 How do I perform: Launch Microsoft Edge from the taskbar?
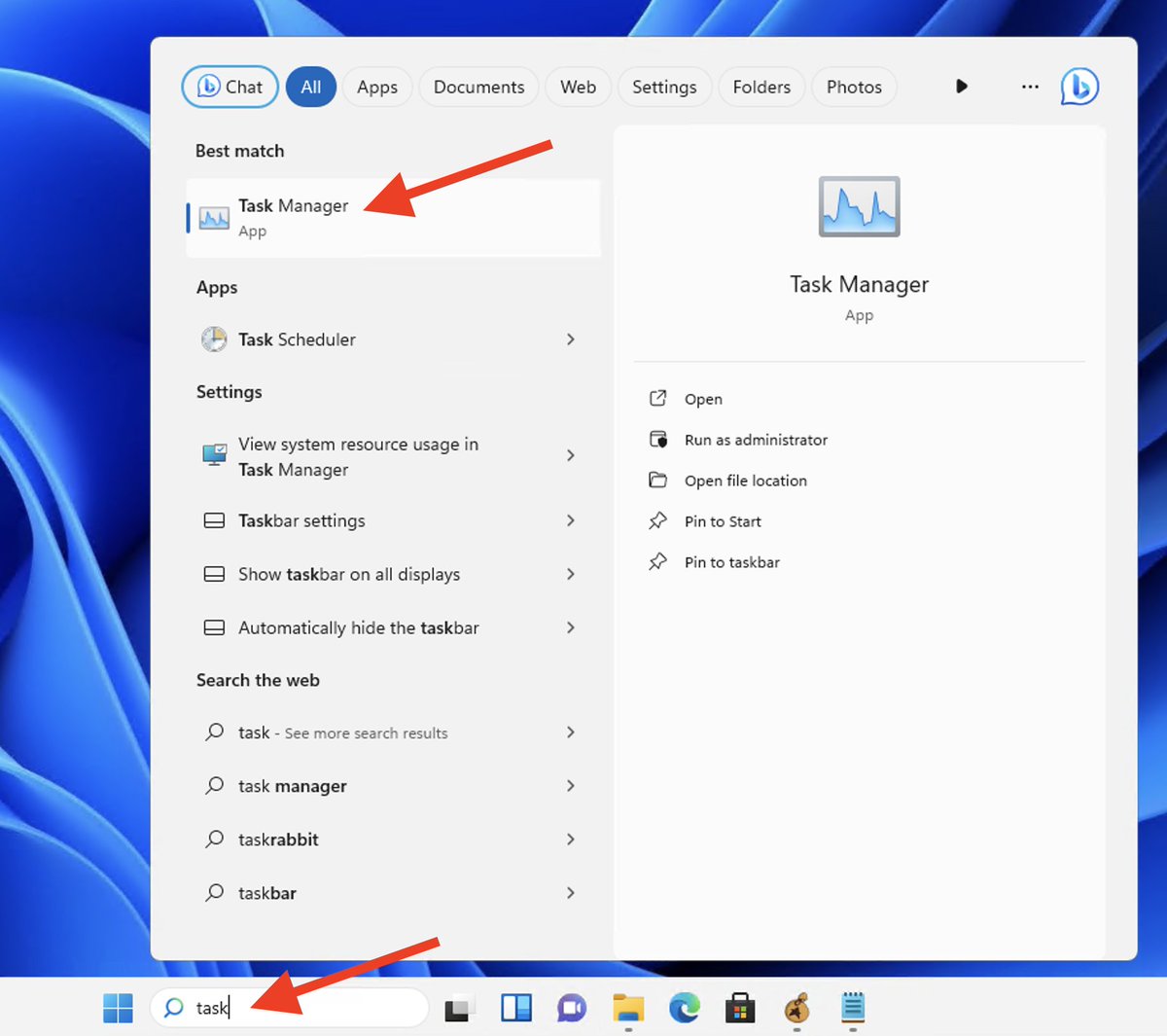point(685,1009)
